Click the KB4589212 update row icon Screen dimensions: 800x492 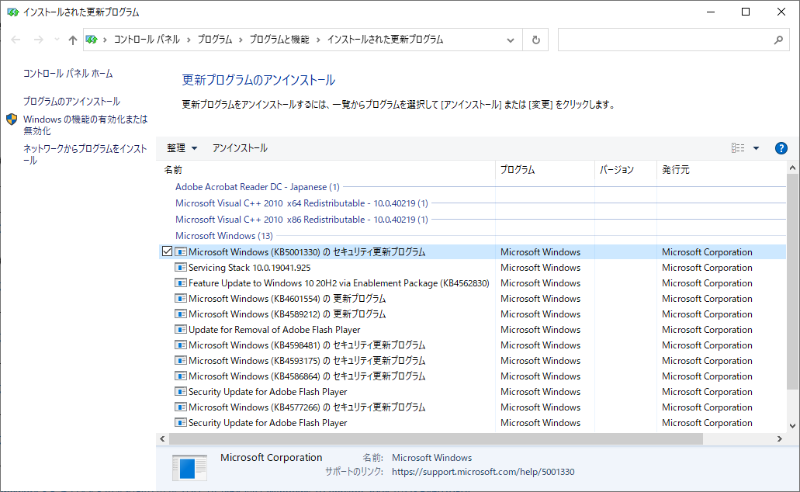[181, 314]
